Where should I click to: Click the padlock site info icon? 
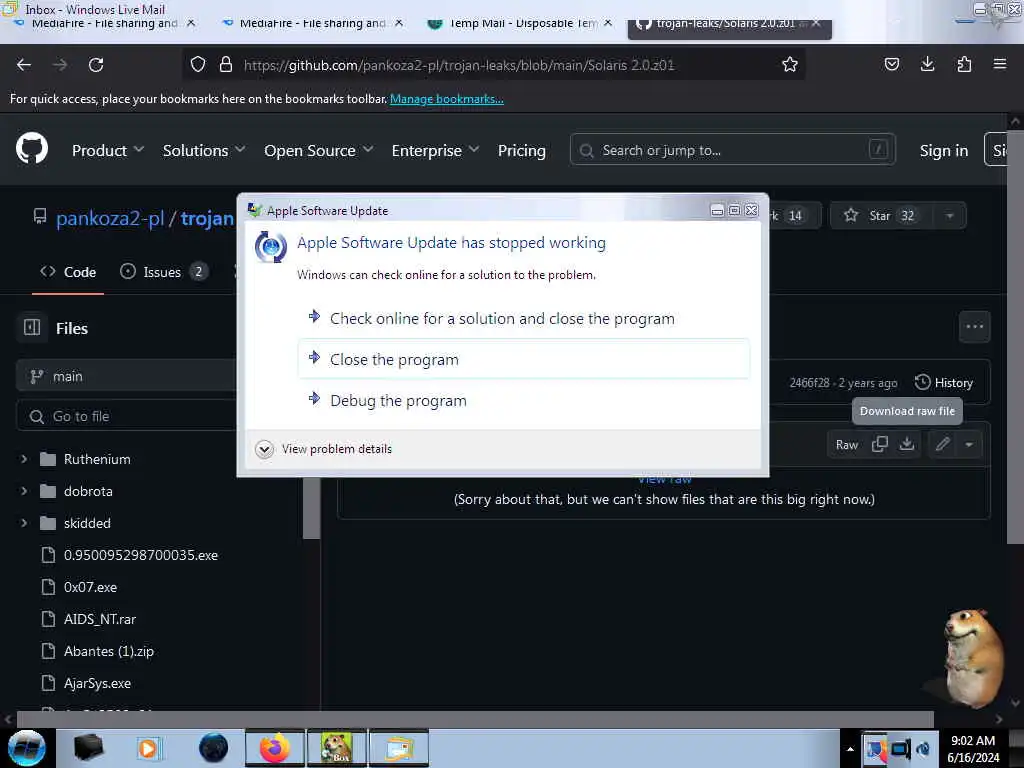pos(226,65)
